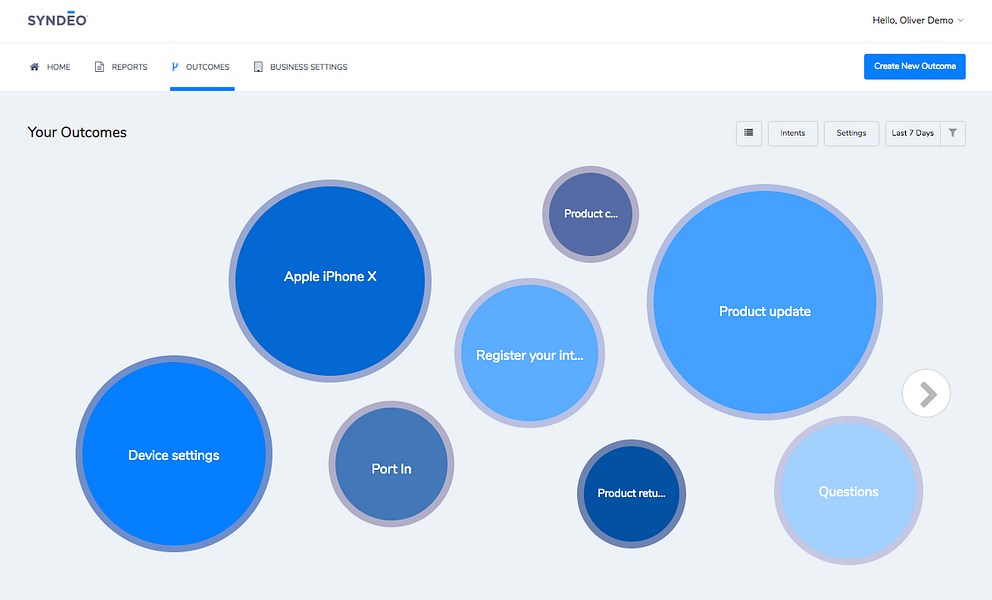This screenshot has height=600, width=992.
Task: Select the Product retu... bubble
Action: pyautogui.click(x=631, y=494)
